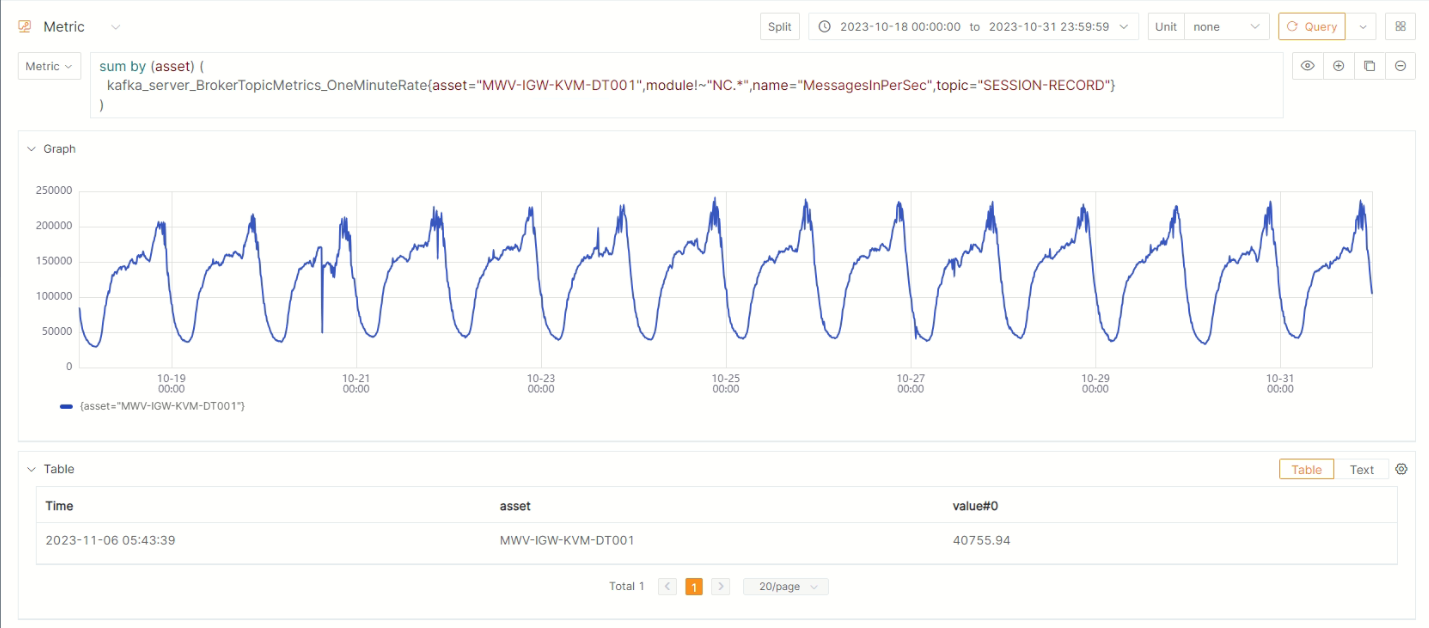Collapse the Graph panel
The image size is (1429, 628).
pyautogui.click(x=31, y=149)
